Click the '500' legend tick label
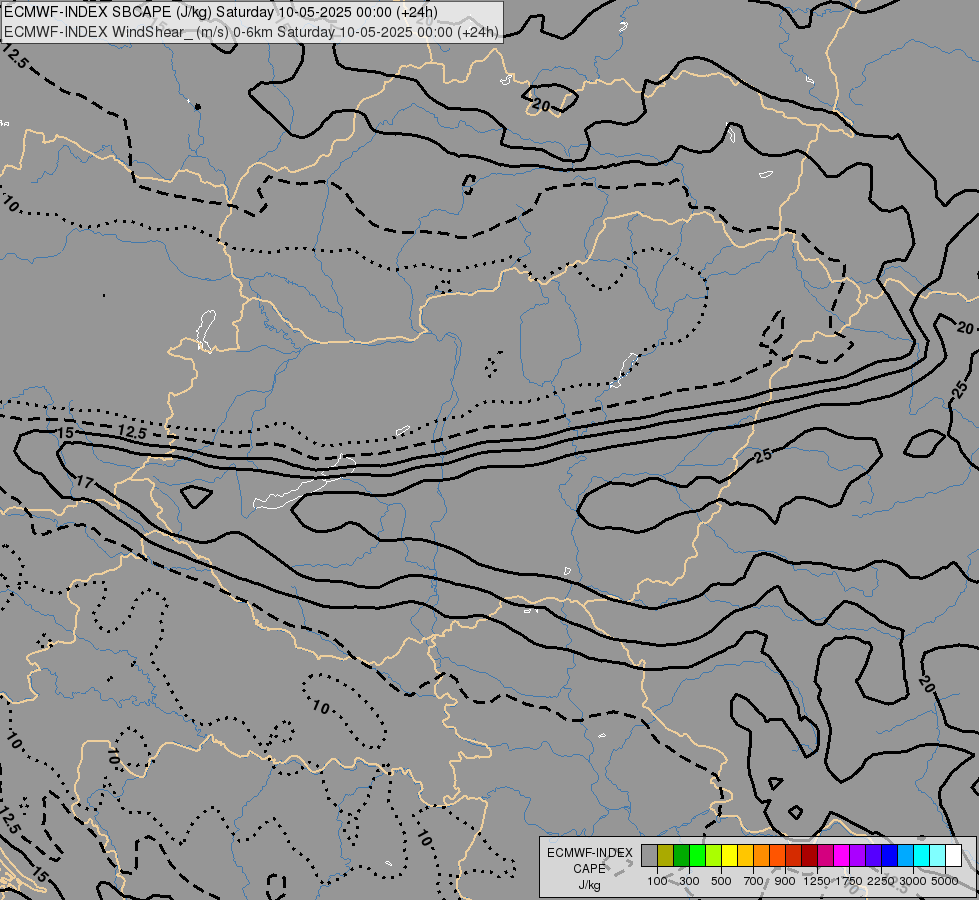 click(721, 881)
